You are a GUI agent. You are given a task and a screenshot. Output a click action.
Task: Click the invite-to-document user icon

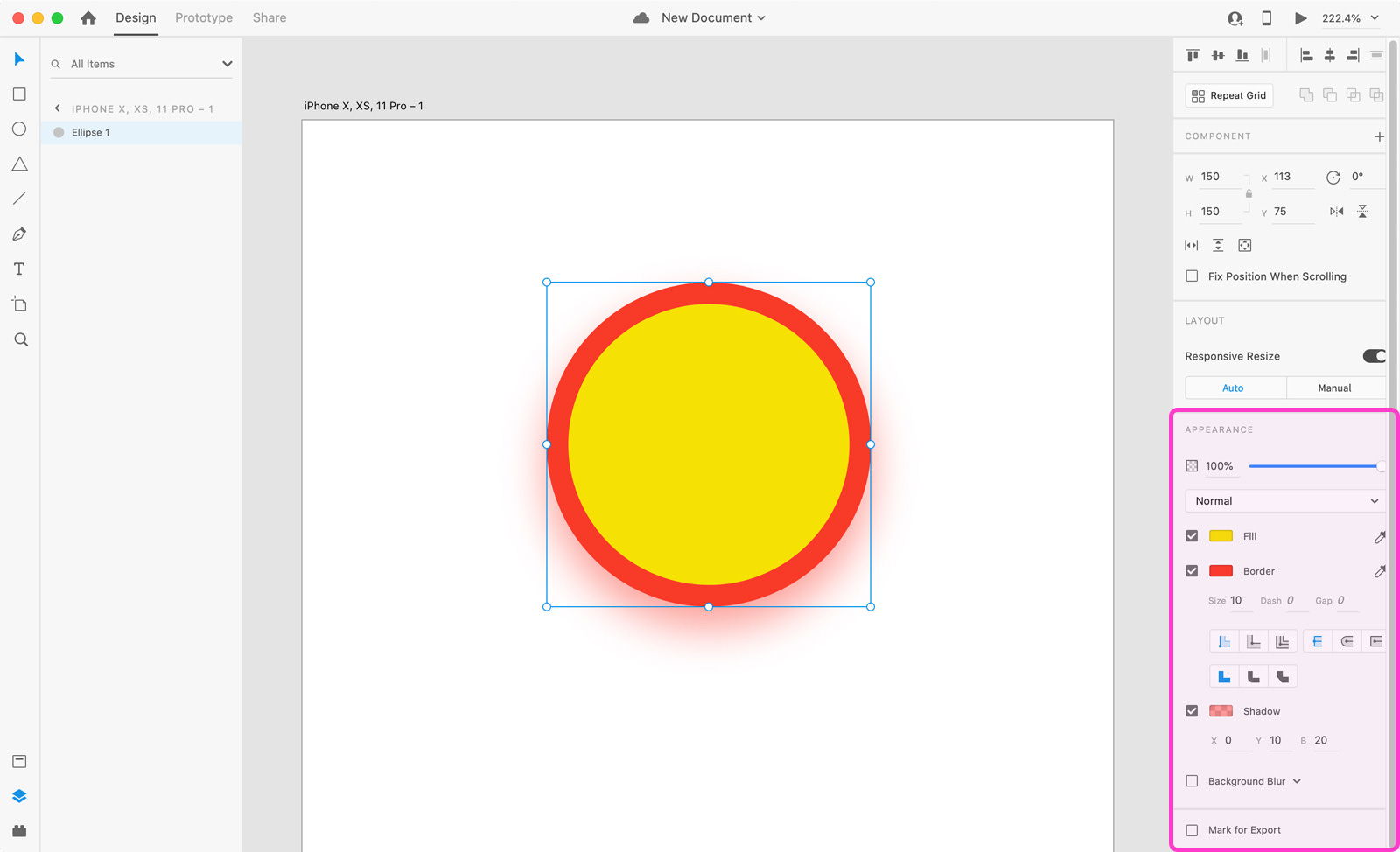coord(1235,17)
